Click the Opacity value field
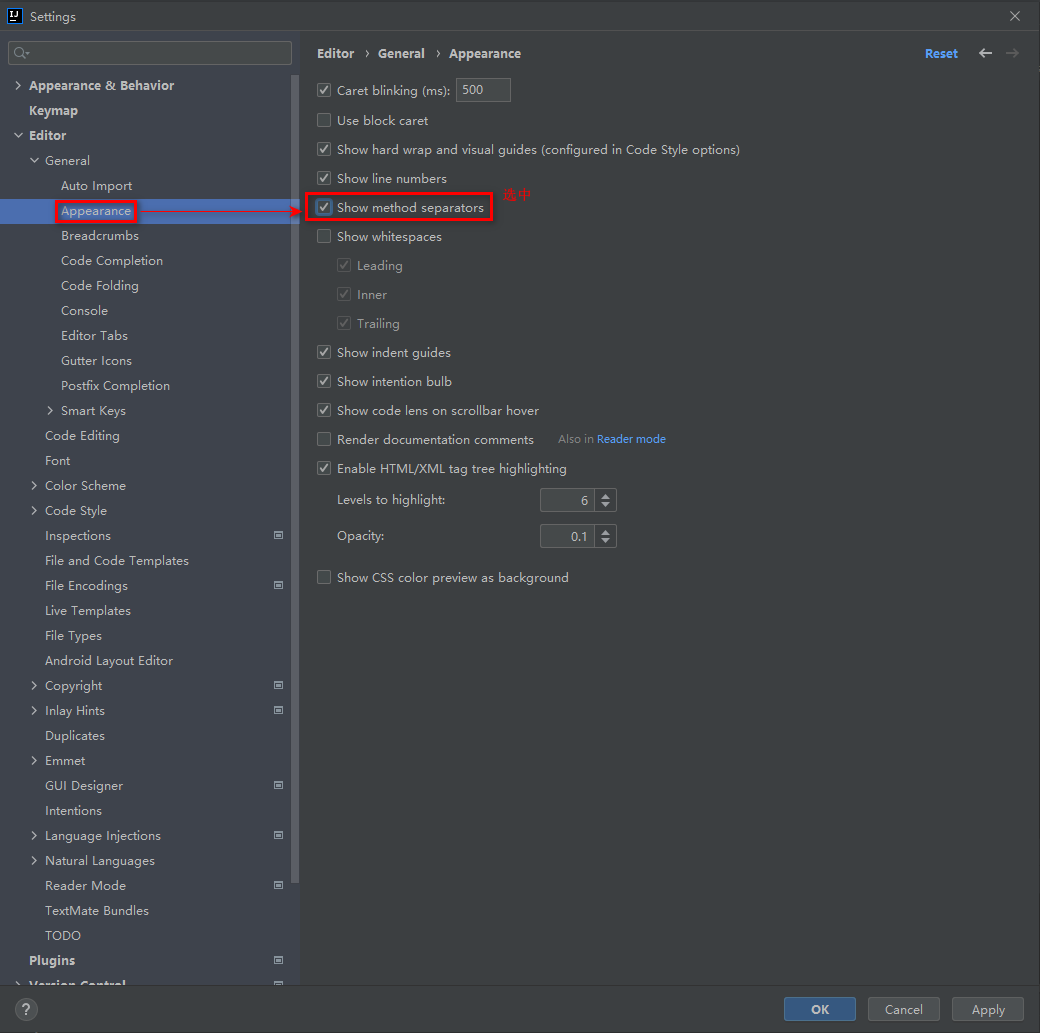The image size is (1040, 1033). coord(567,536)
